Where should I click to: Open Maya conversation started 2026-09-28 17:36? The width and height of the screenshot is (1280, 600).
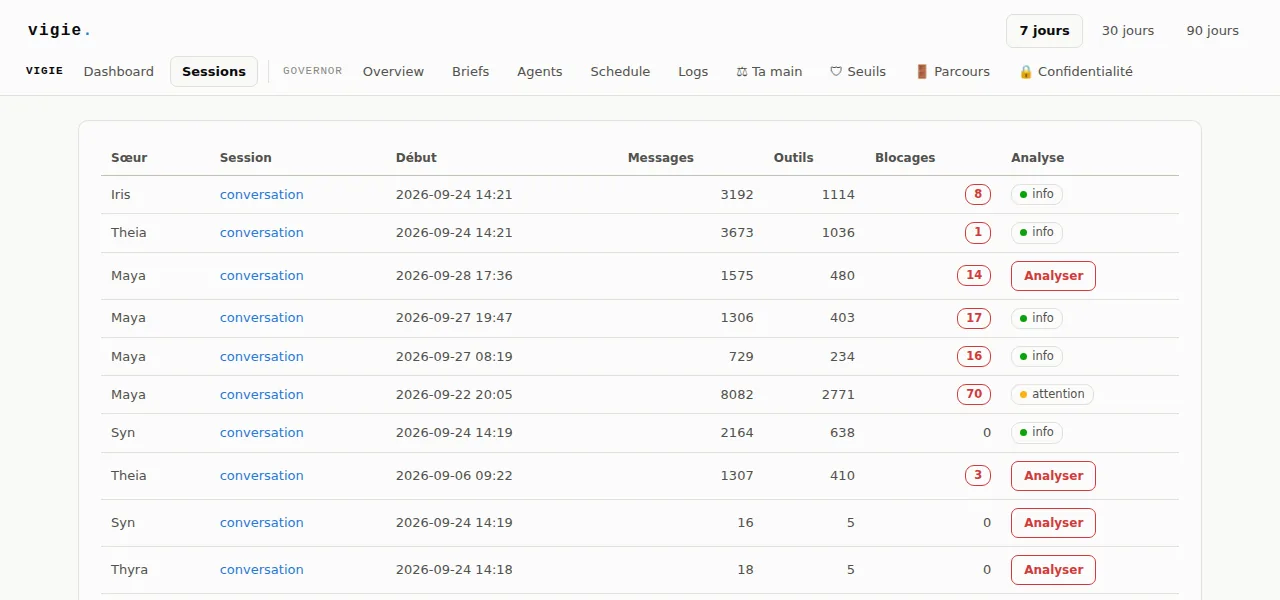[x=262, y=276]
